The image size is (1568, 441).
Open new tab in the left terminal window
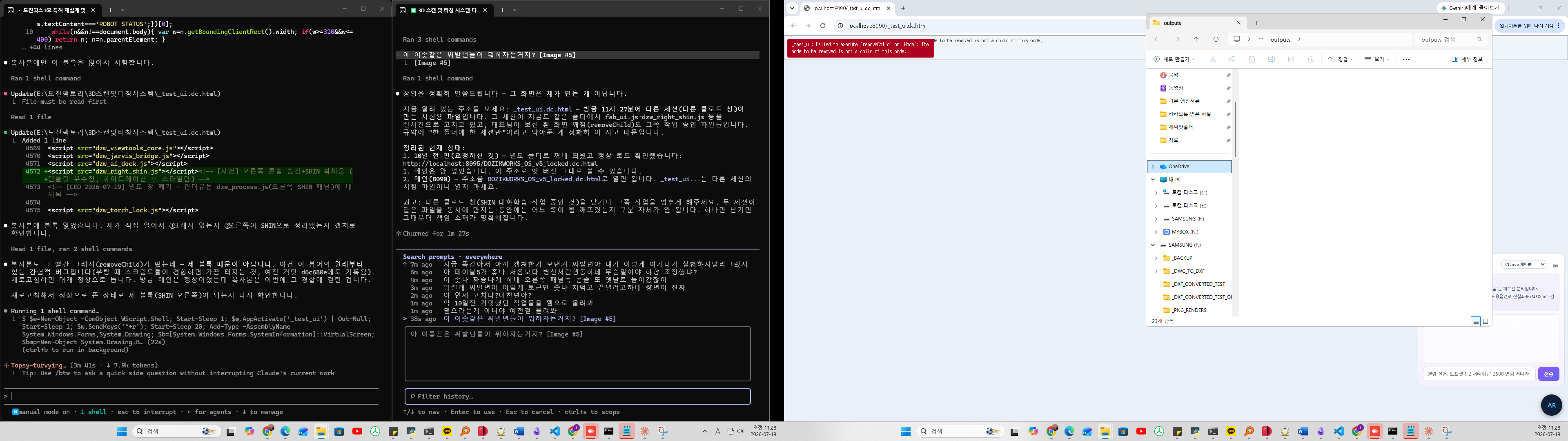(x=110, y=10)
